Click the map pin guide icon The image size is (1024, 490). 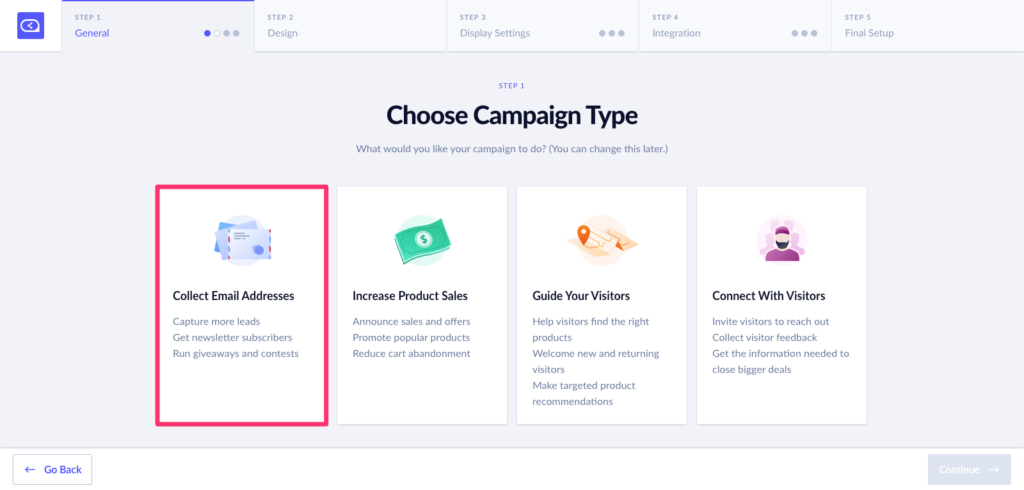[x=602, y=240]
